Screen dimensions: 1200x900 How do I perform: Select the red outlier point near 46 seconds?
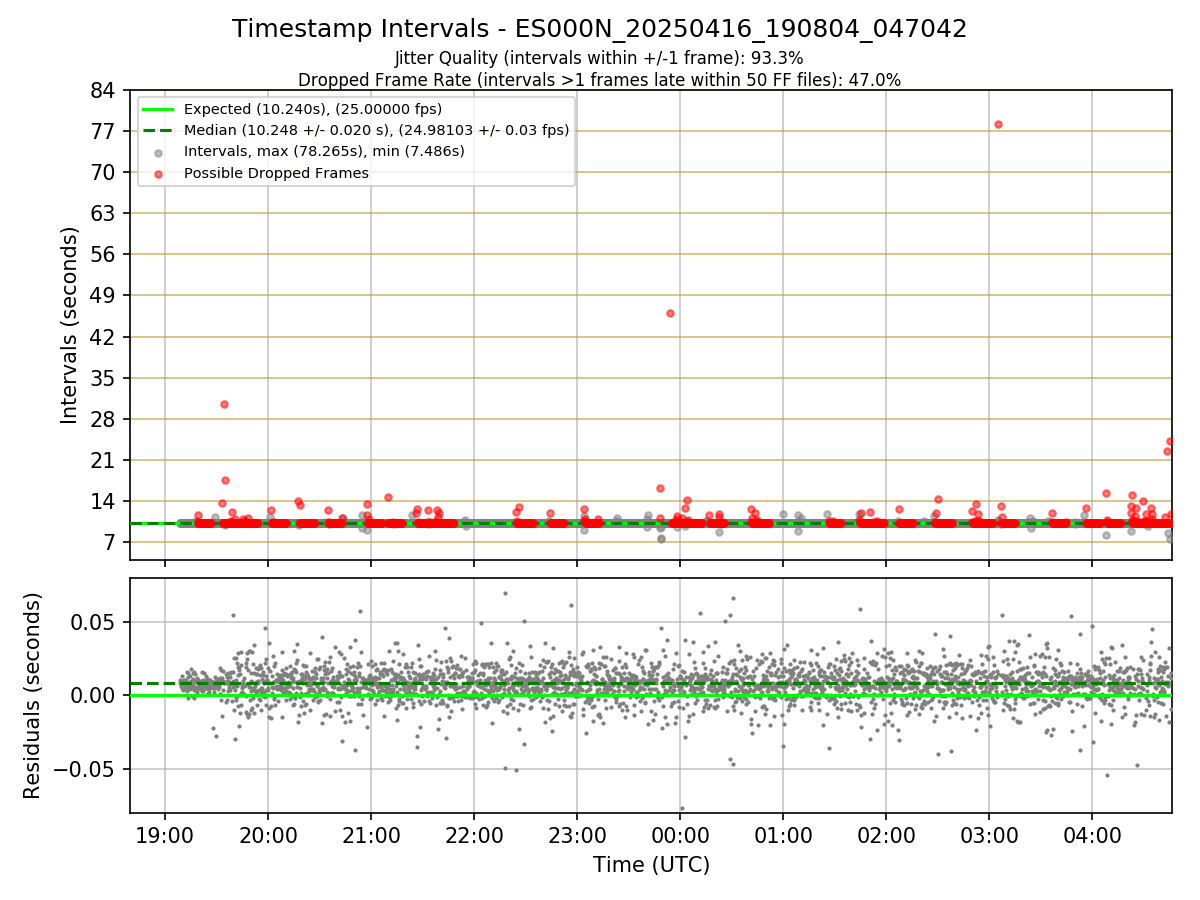pyautogui.click(x=670, y=313)
